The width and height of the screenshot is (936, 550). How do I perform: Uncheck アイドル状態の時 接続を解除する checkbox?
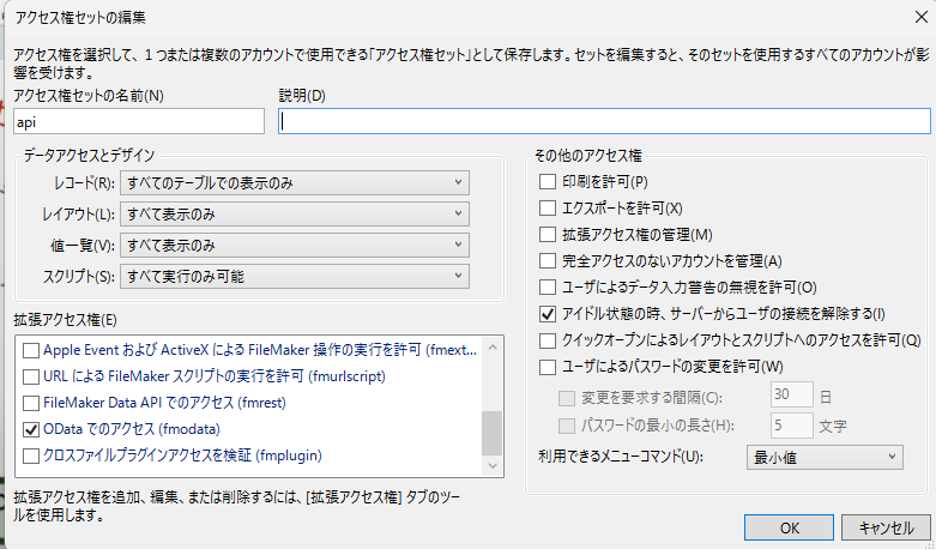point(547,313)
